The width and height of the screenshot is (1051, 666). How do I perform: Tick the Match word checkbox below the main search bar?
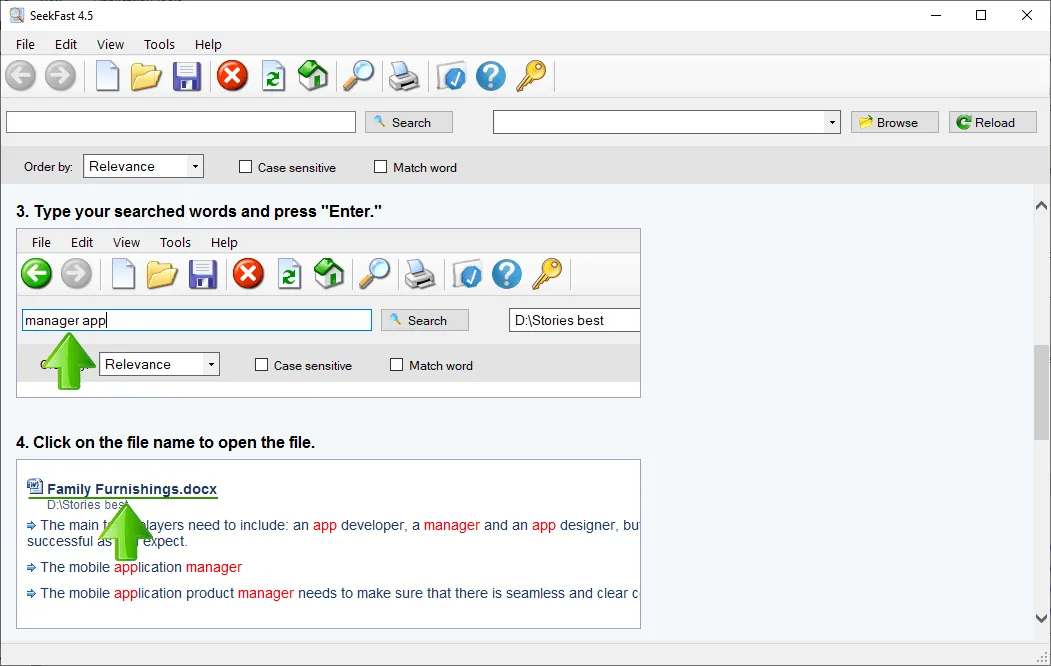pyautogui.click(x=380, y=167)
